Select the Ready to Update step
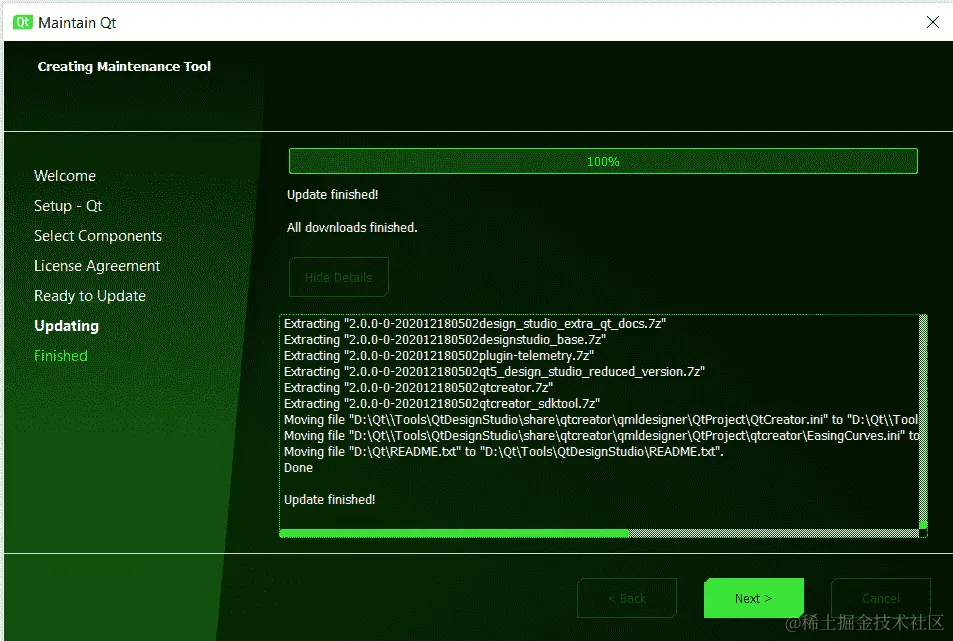The width and height of the screenshot is (953, 641). click(x=90, y=296)
